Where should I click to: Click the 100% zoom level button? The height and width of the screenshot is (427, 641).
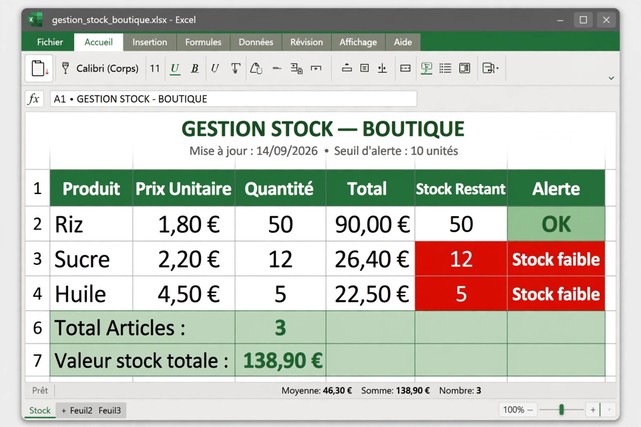pyautogui.click(x=513, y=409)
